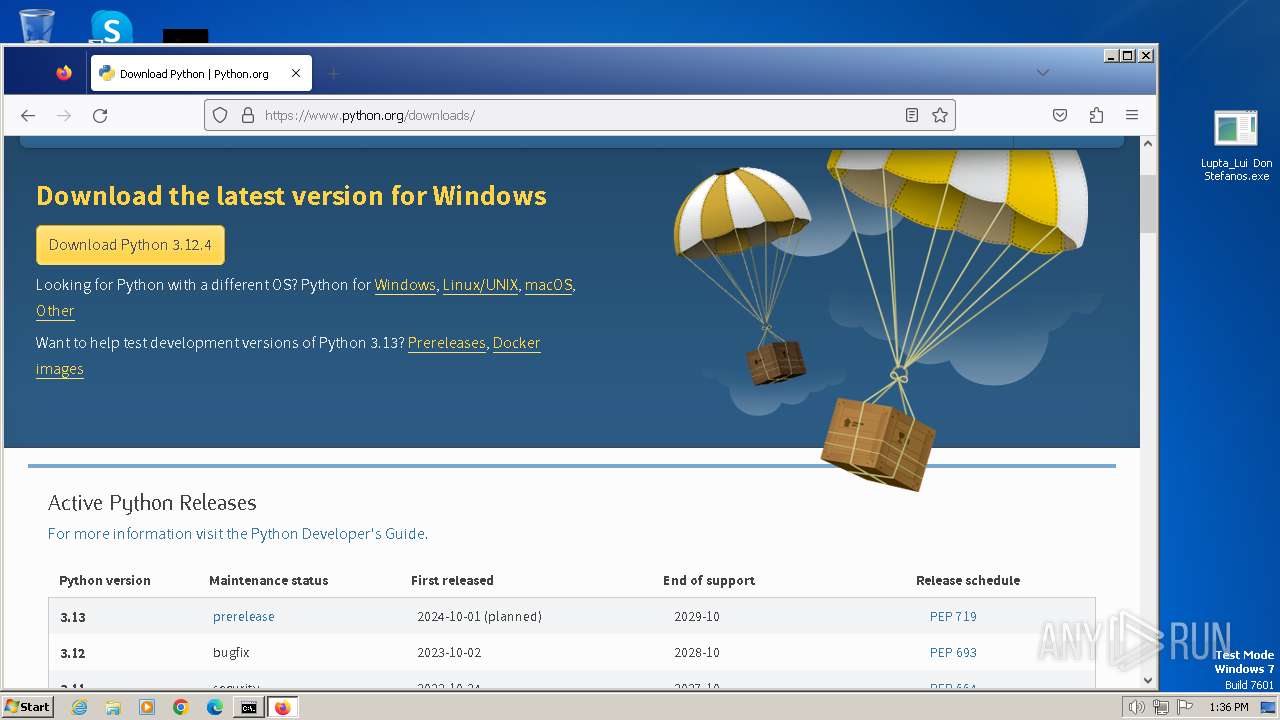Open the Windows download link
The height and width of the screenshot is (720, 1280).
click(405, 285)
